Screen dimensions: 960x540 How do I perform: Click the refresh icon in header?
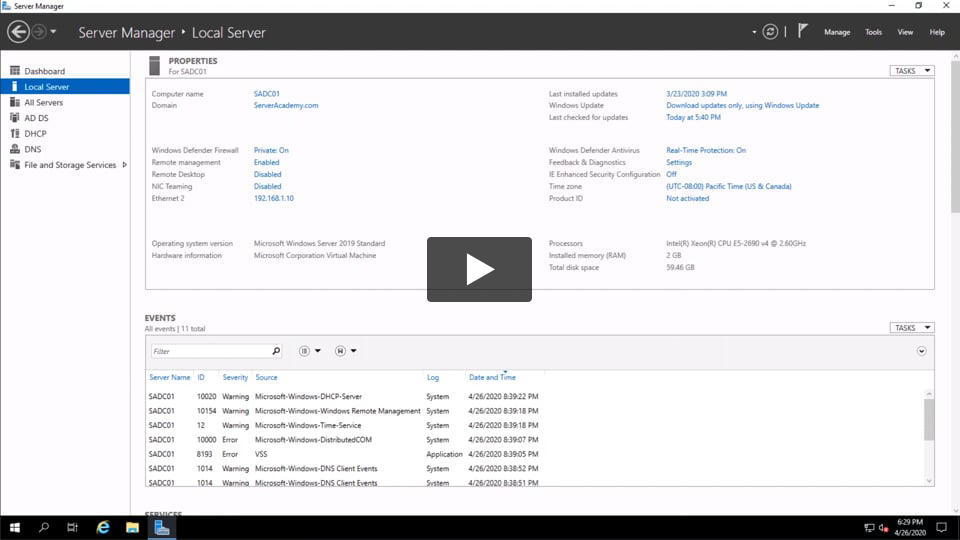click(x=770, y=32)
